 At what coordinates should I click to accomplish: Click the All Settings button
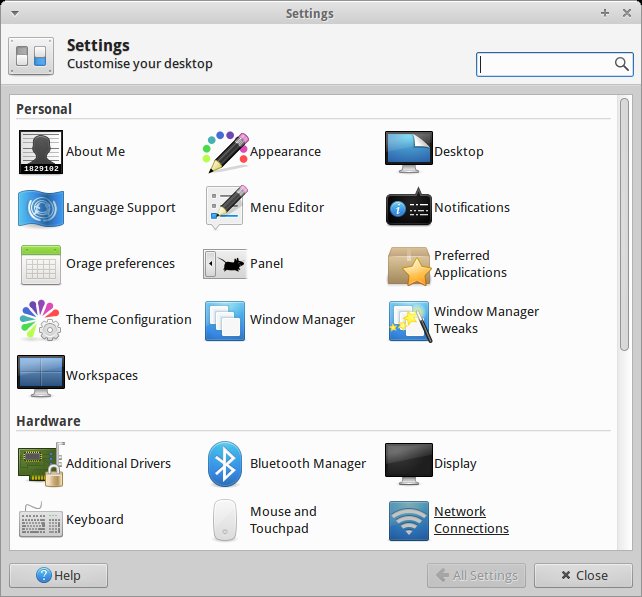[476, 575]
